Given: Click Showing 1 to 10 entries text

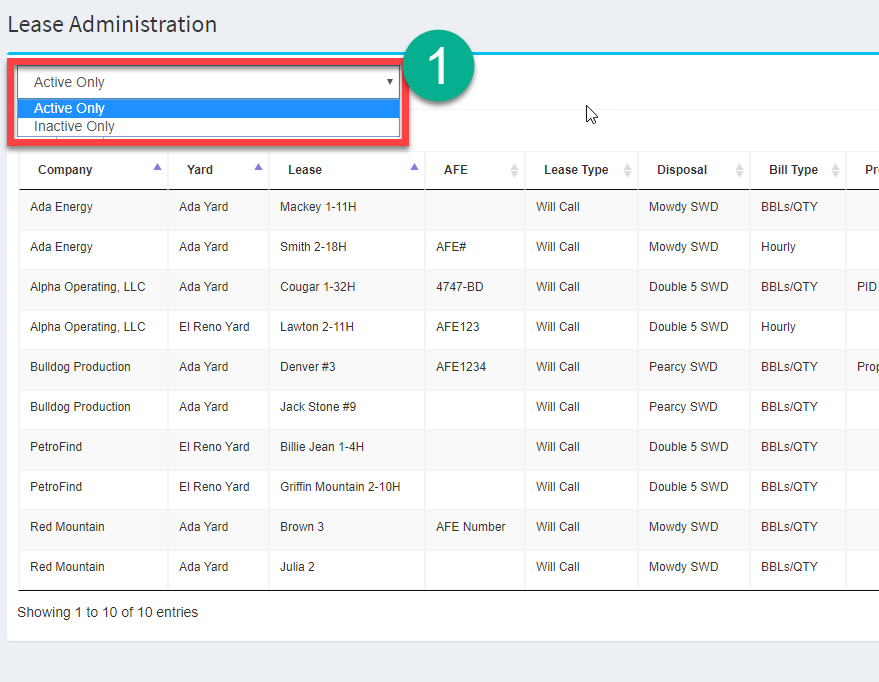Looking at the screenshot, I should 108,613.
